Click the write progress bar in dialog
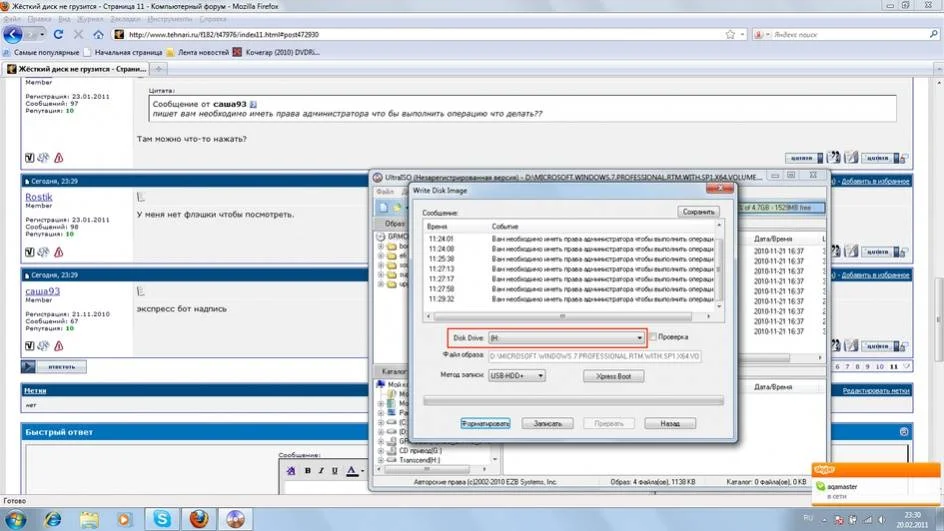 (573, 400)
